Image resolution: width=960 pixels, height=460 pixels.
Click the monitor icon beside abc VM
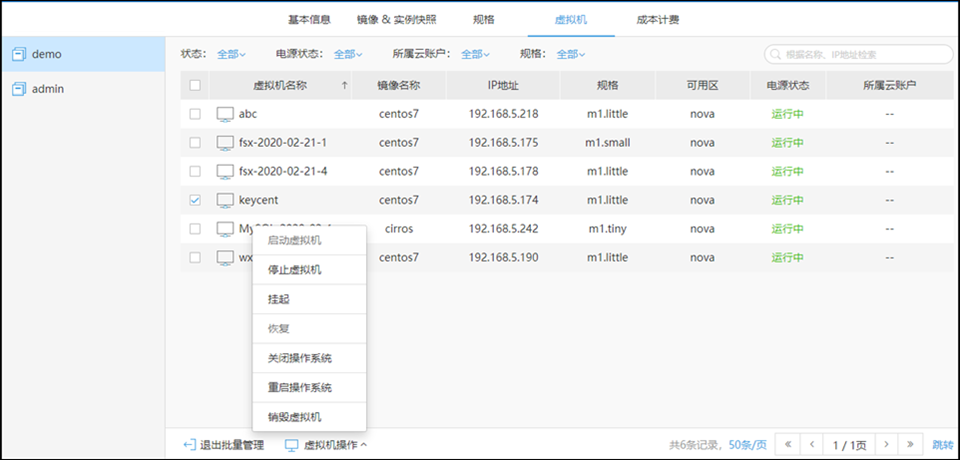(225, 114)
